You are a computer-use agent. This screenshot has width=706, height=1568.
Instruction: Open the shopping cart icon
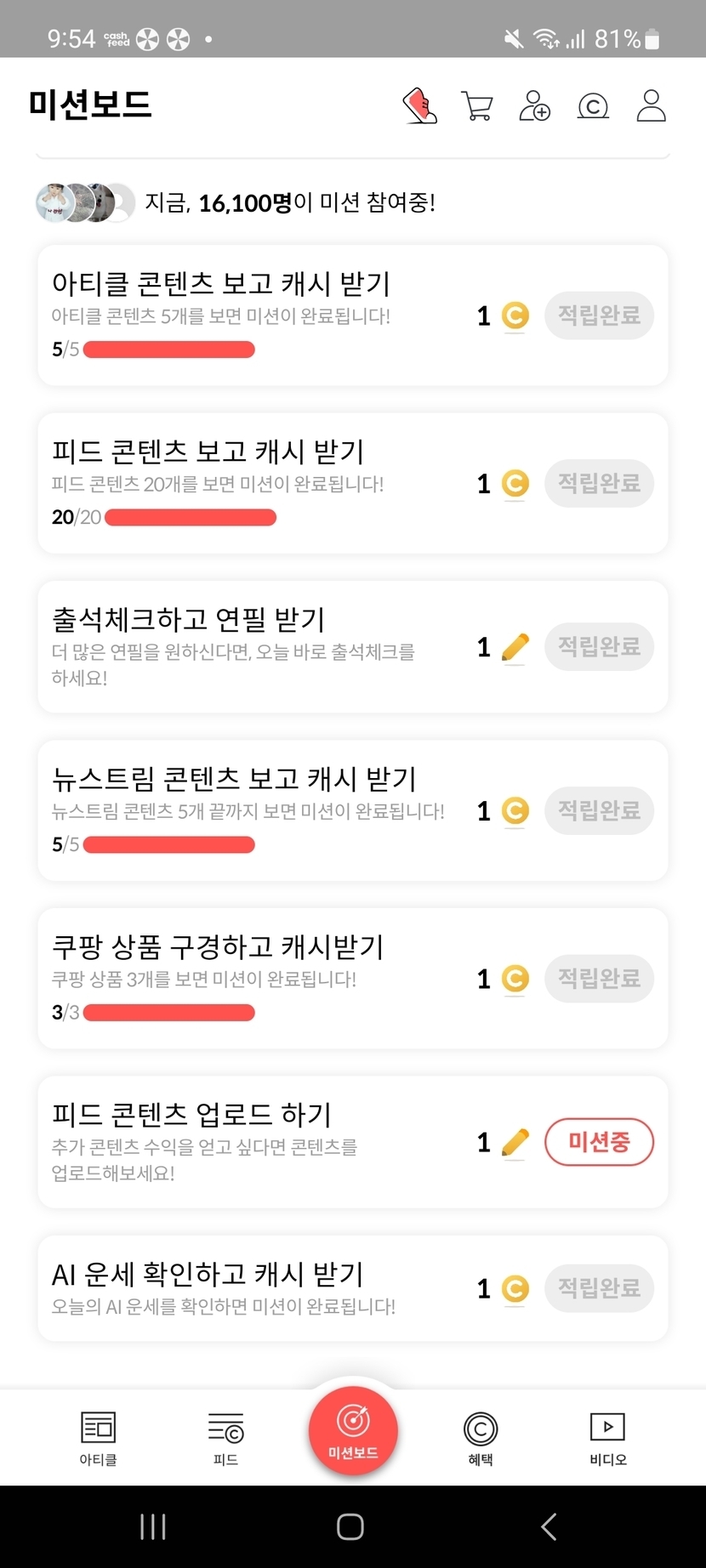coord(477,106)
